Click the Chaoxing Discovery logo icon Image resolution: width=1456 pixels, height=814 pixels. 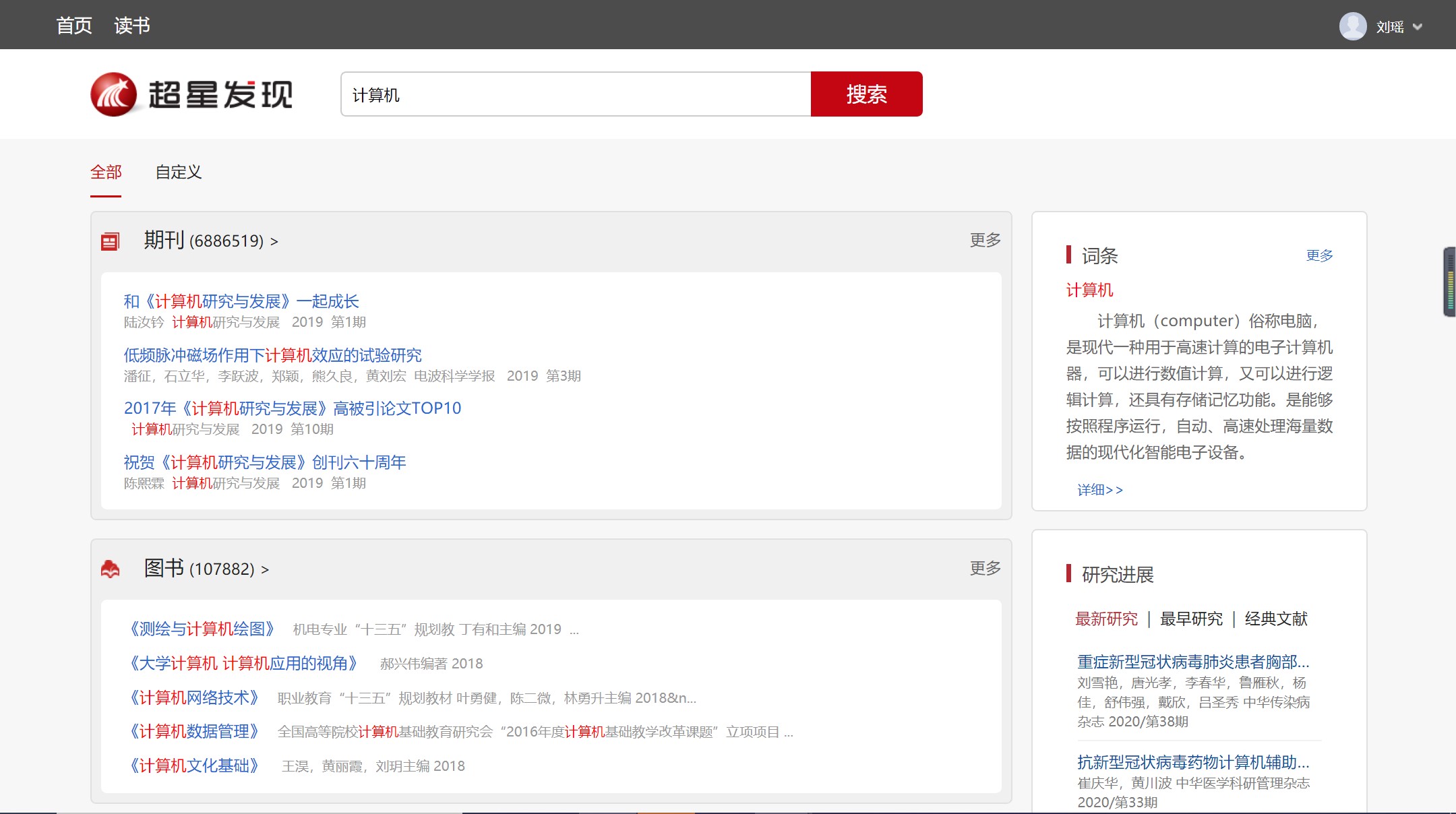point(114,94)
